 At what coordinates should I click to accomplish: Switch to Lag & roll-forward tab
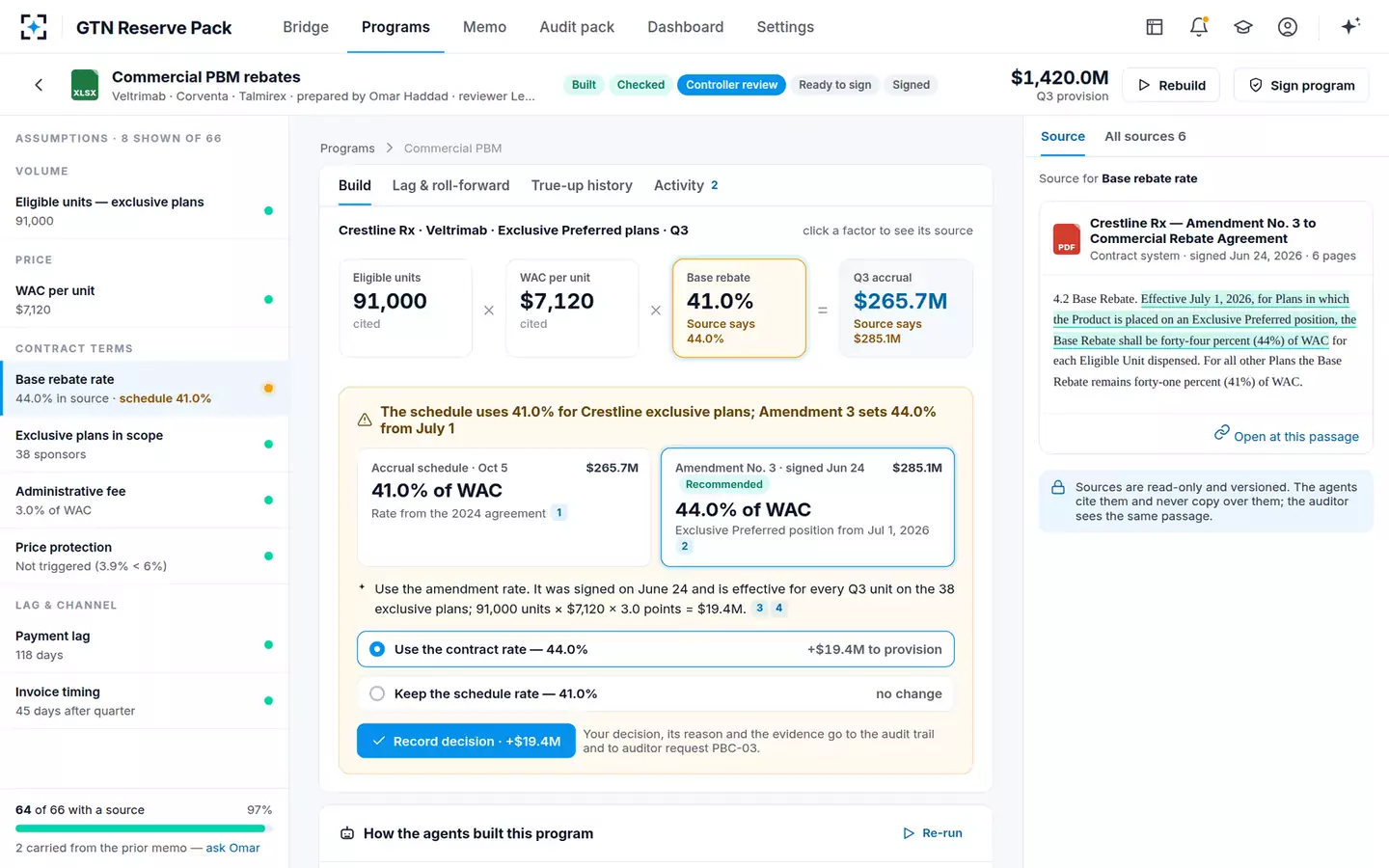450,185
